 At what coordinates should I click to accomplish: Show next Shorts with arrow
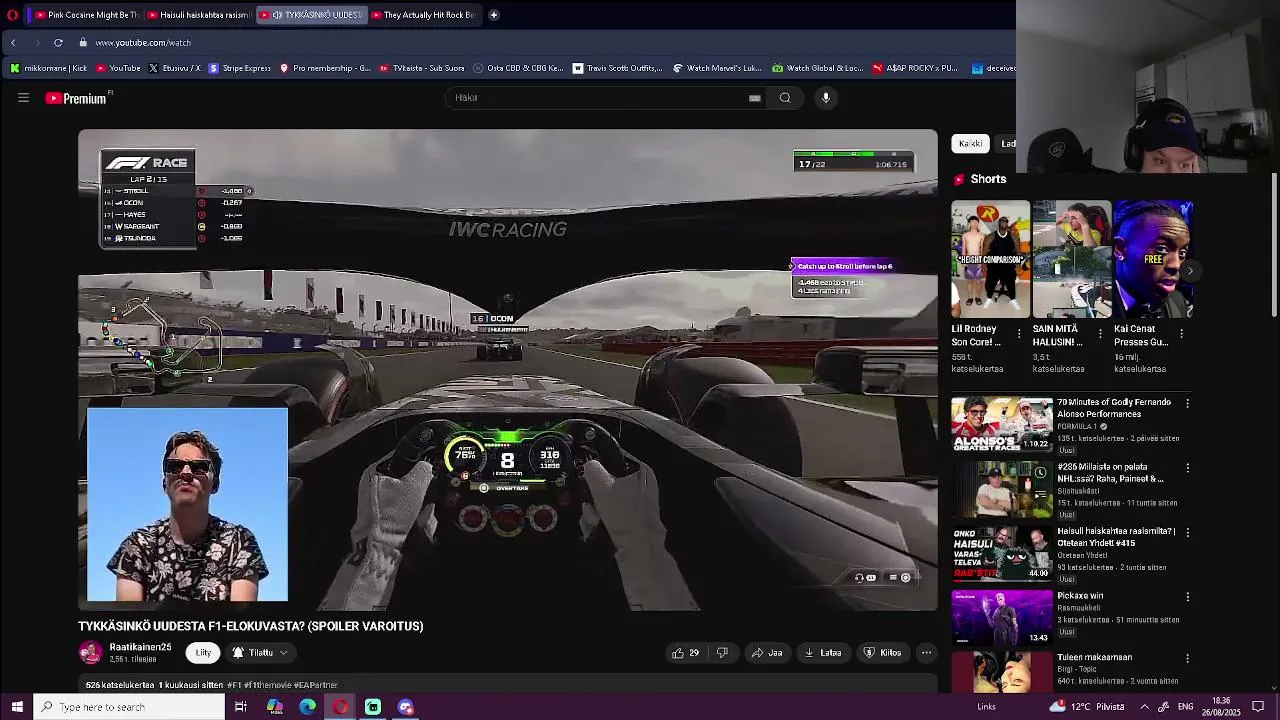pos(1189,271)
